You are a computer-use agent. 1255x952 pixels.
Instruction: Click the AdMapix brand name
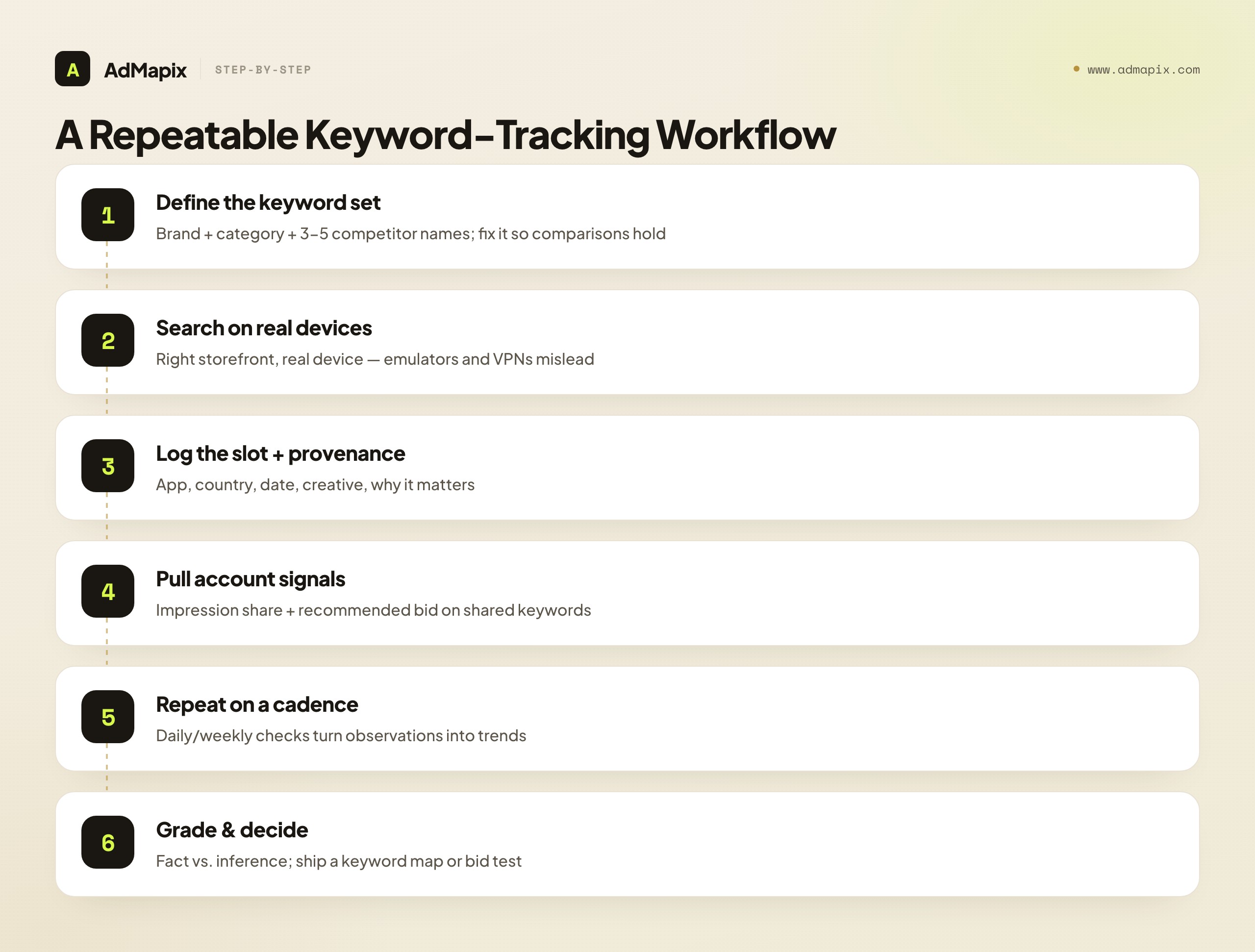click(x=145, y=70)
